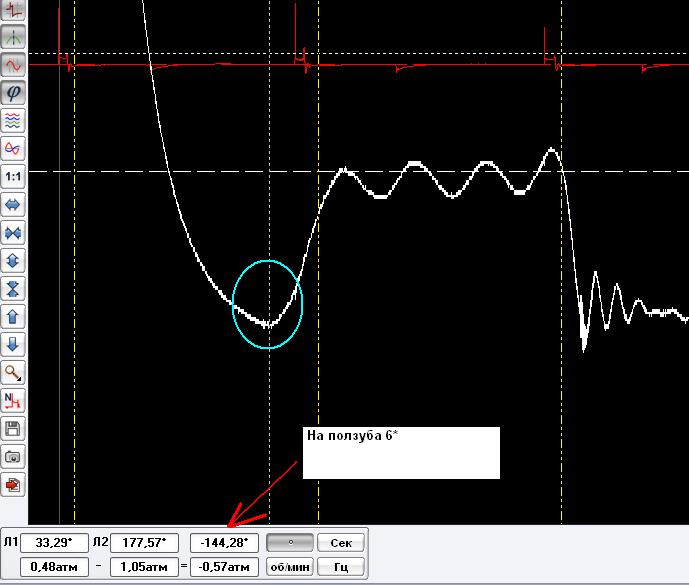The image size is (689, 585).
Task: Click the Л2 angle field showing 177,57°
Action: (145, 543)
